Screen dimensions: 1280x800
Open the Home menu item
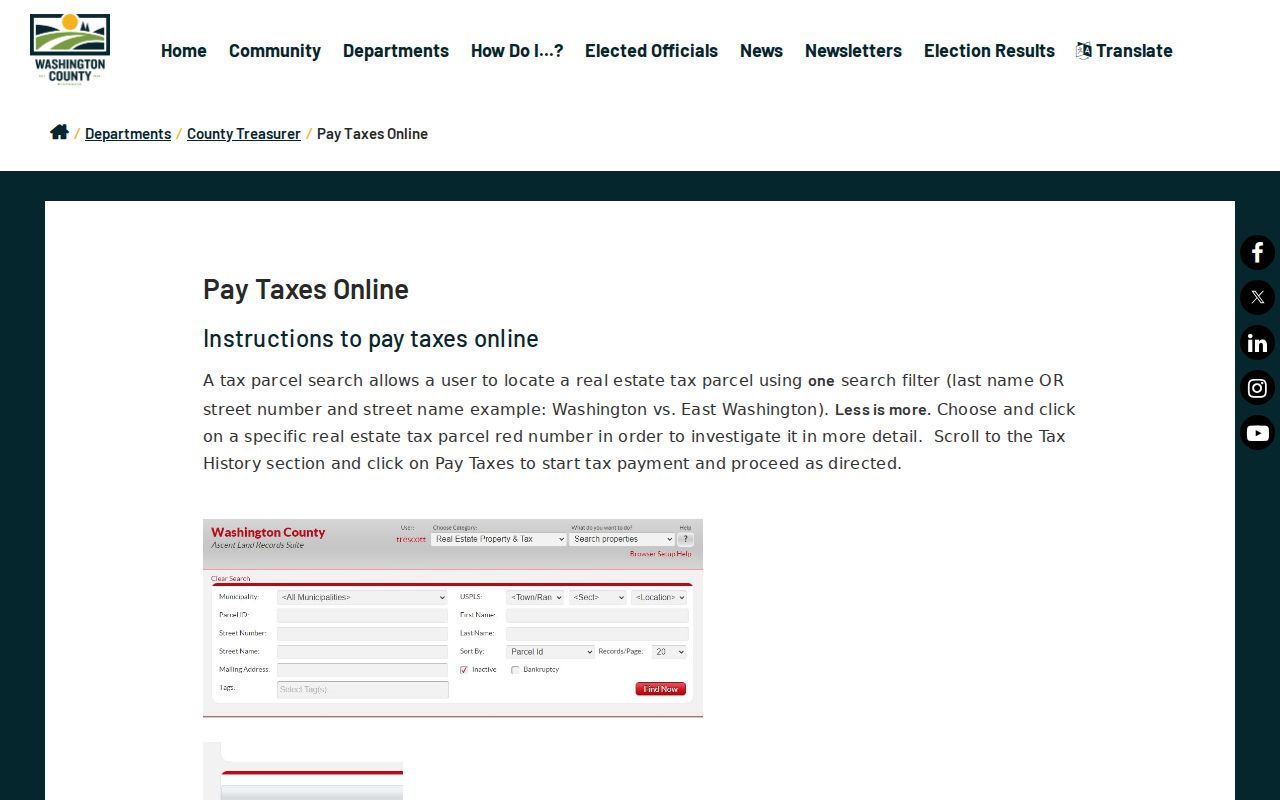(184, 50)
